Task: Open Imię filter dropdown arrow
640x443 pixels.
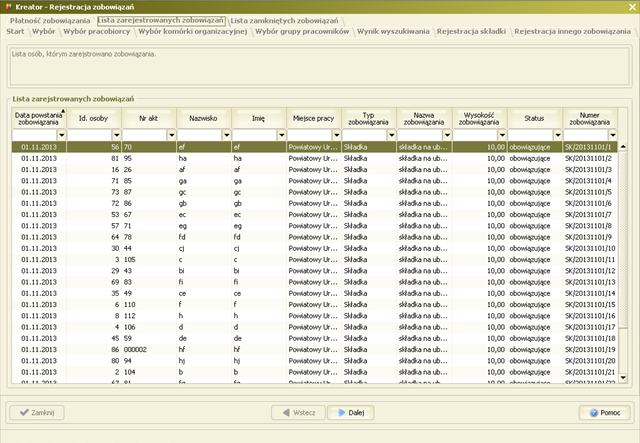Action: point(282,135)
